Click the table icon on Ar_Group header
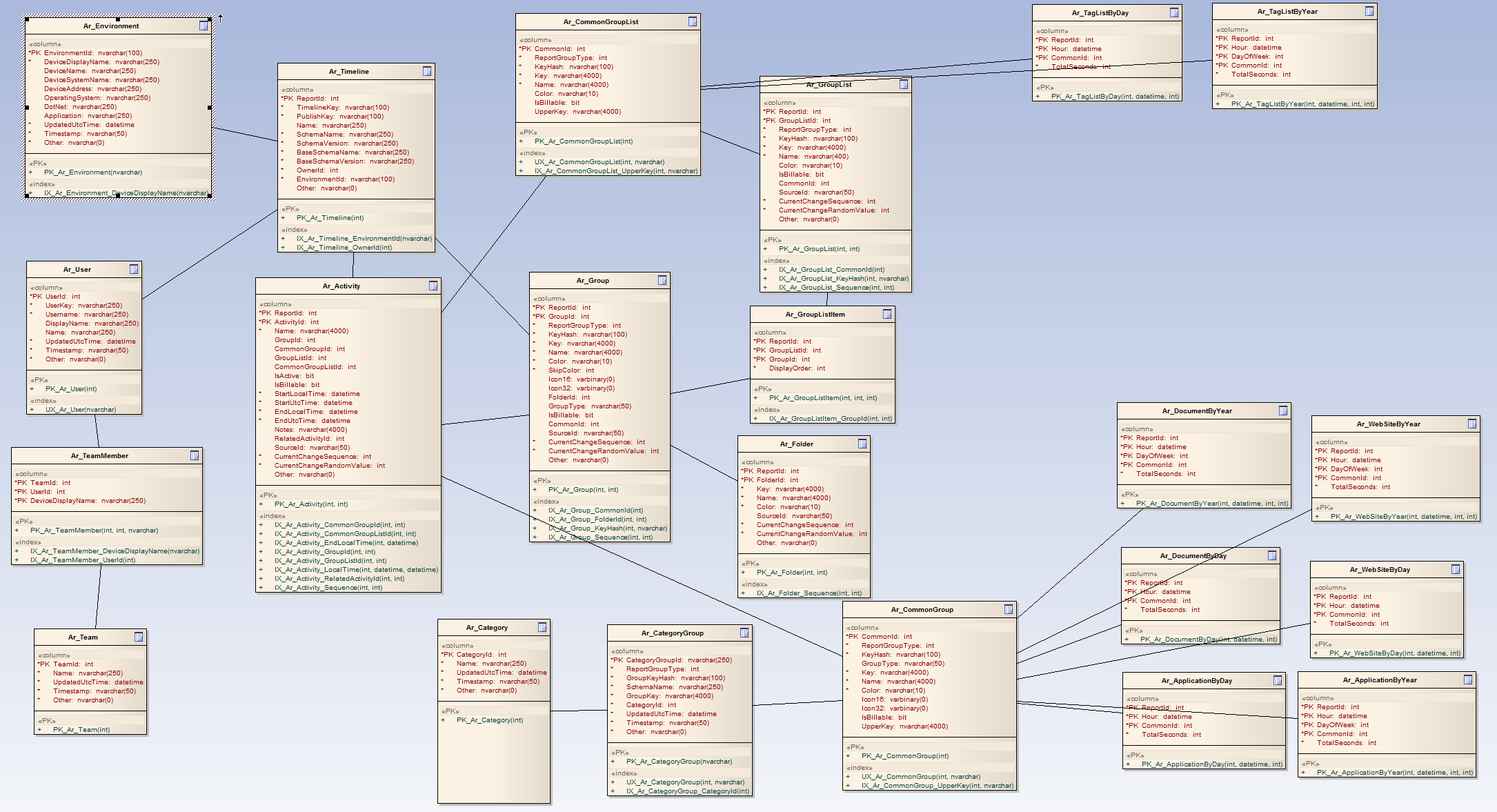This screenshot has width=1497, height=812. pyautogui.click(x=662, y=280)
